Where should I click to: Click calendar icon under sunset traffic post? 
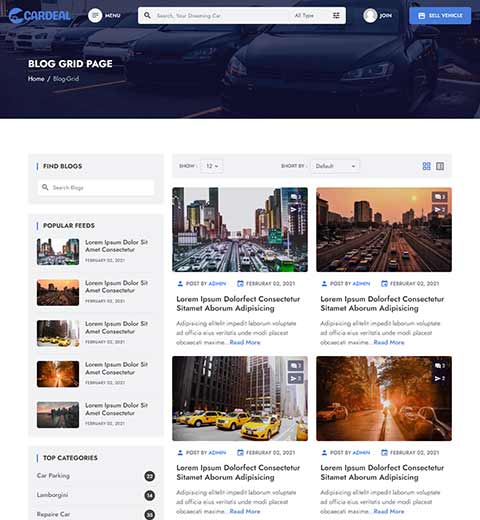tap(384, 284)
